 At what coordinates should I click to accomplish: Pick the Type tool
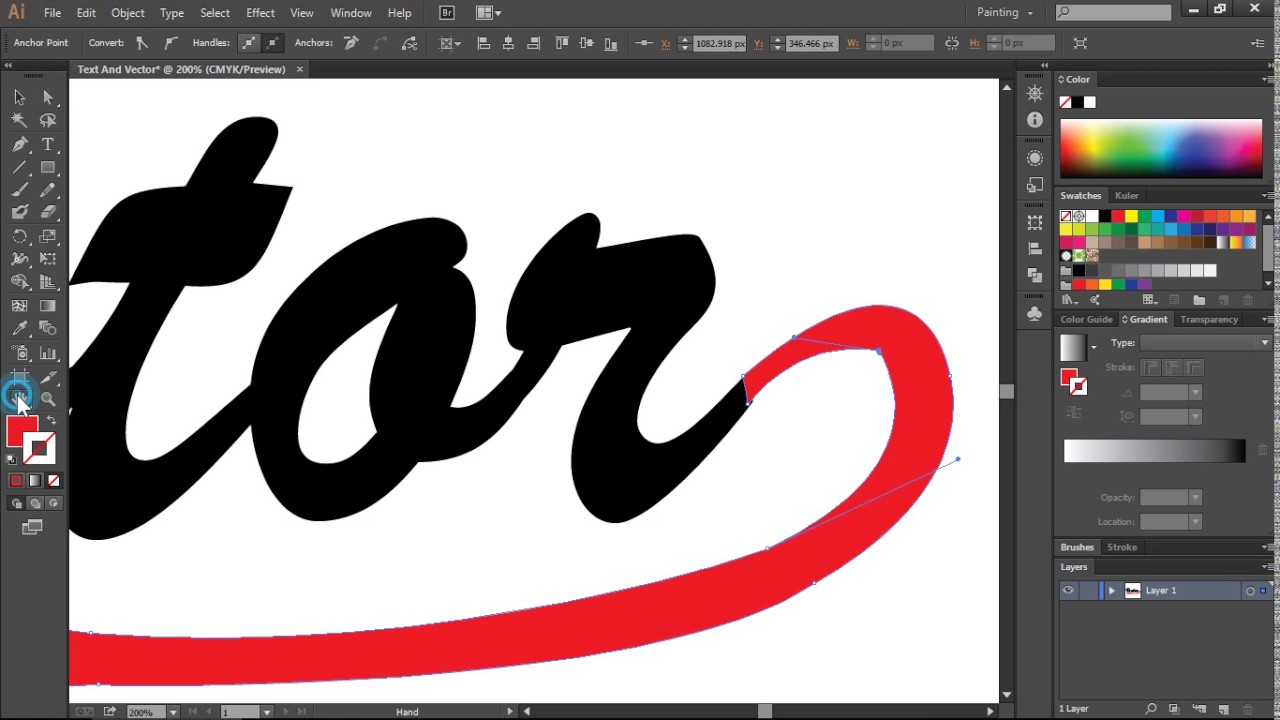[x=47, y=144]
